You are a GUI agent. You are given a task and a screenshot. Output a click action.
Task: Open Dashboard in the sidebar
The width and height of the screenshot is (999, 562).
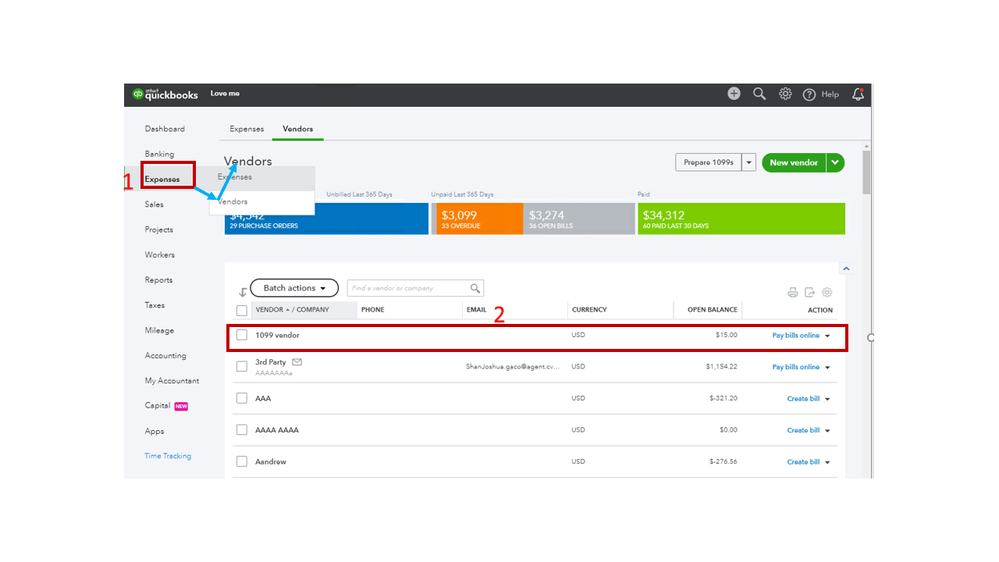pyautogui.click(x=164, y=129)
